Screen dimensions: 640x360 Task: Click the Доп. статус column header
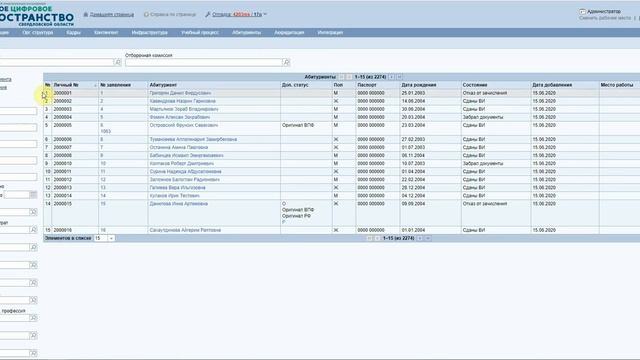tap(295, 85)
